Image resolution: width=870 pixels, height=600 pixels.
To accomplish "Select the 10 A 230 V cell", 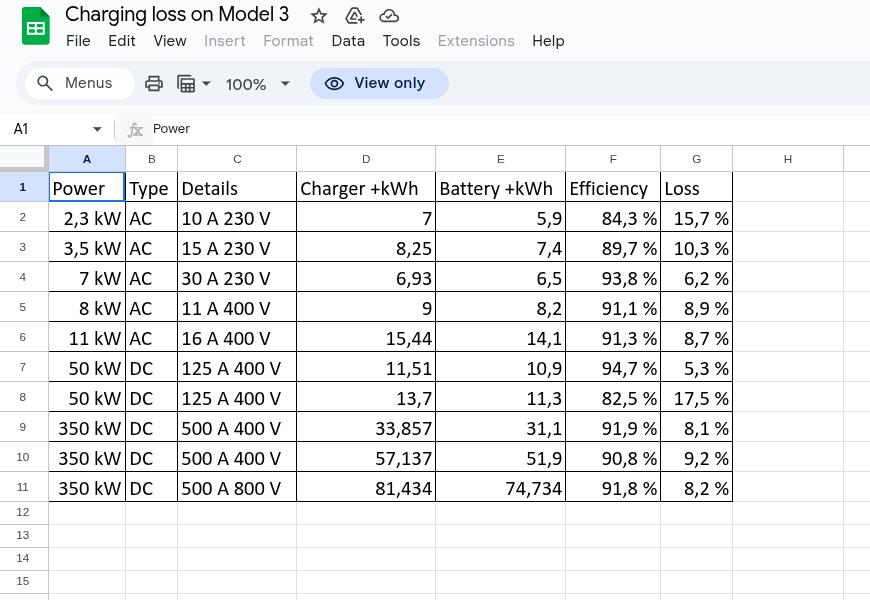I will click(x=237, y=217).
